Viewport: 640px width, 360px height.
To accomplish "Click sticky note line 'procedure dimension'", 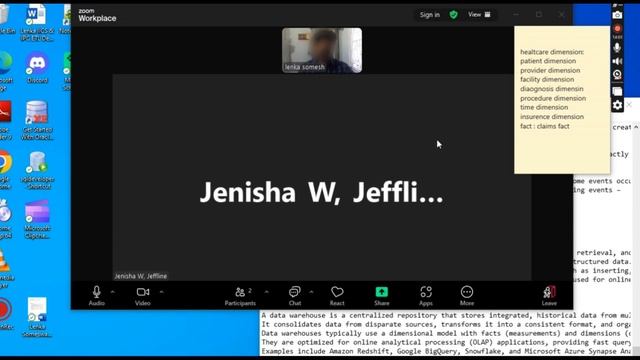I will click(x=553, y=98).
